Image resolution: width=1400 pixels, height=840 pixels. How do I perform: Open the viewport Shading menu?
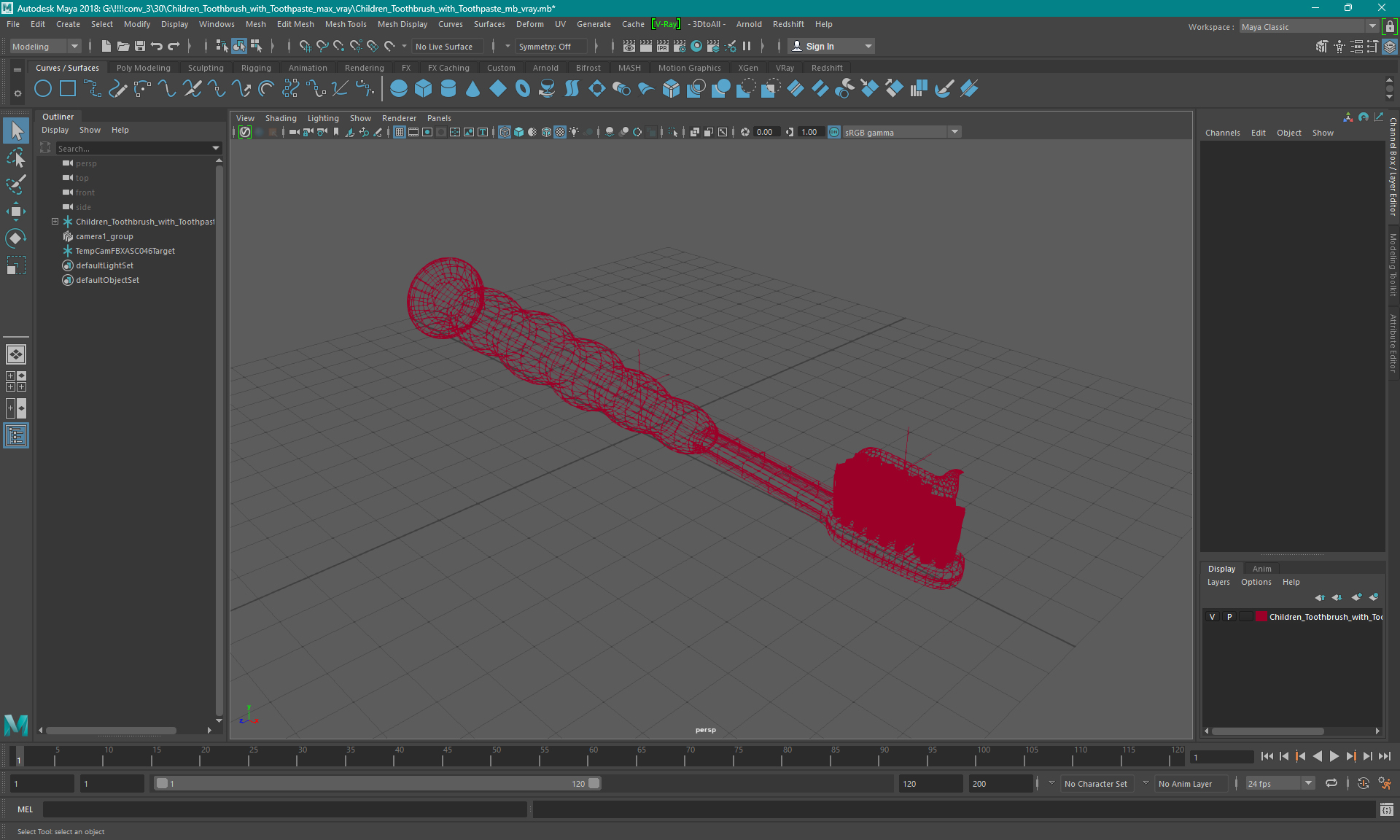point(281,118)
